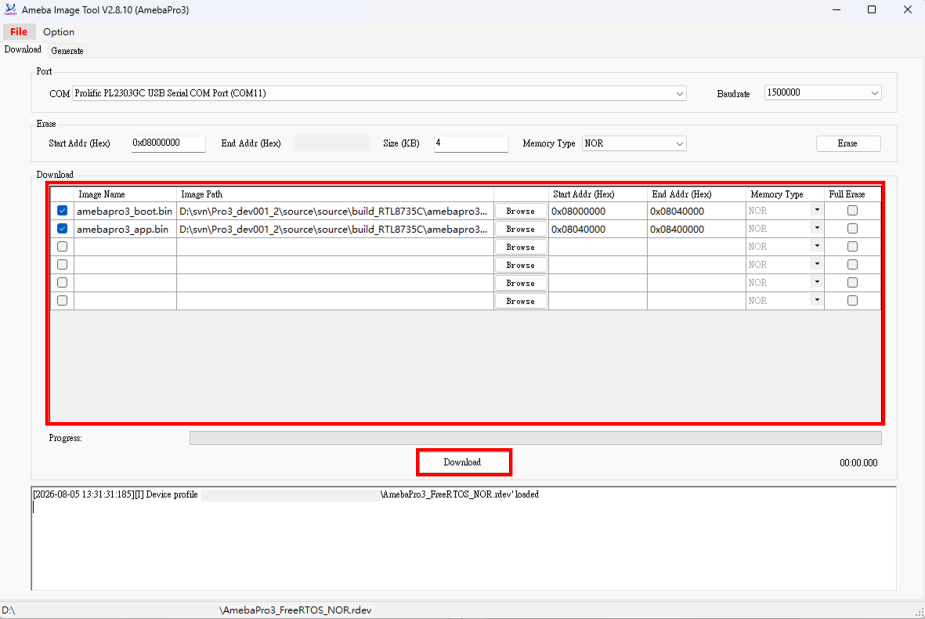Click the Ameba Image Tool app icon
This screenshot has height=619, width=925.
pyautogui.click(x=10, y=9)
